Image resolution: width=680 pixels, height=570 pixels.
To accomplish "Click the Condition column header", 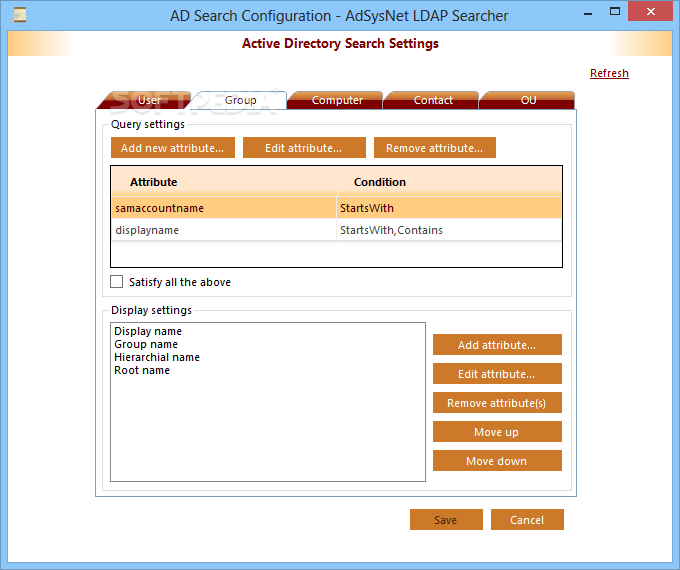I will 449,182.
